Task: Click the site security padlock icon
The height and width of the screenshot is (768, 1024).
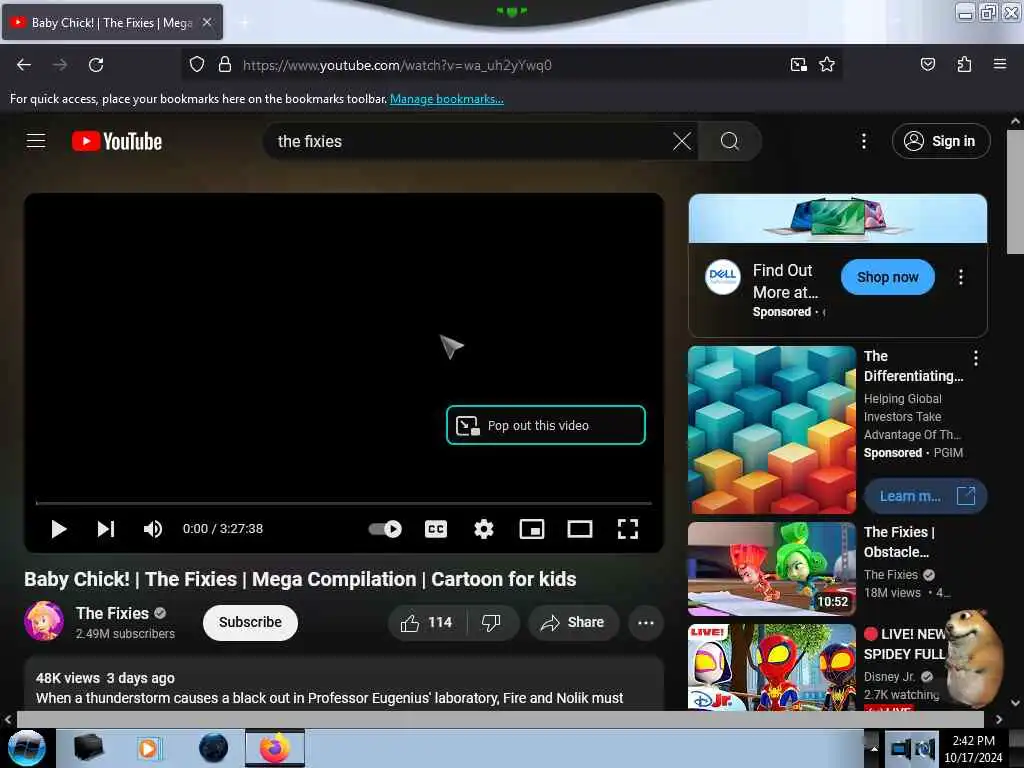Action: pos(225,64)
